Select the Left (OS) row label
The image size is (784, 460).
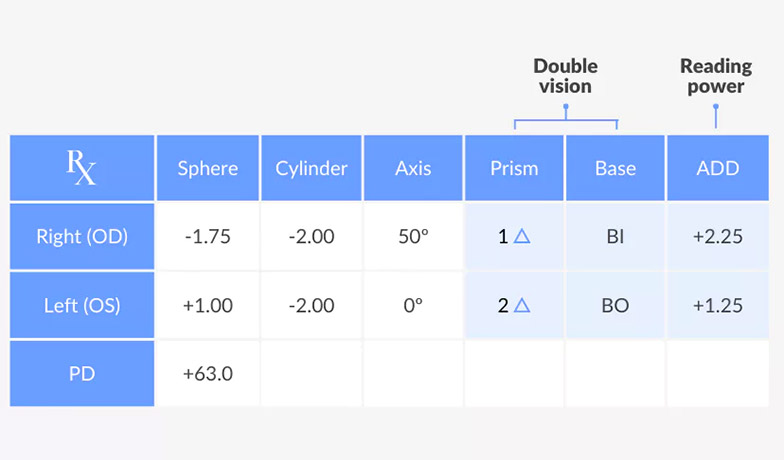point(82,305)
